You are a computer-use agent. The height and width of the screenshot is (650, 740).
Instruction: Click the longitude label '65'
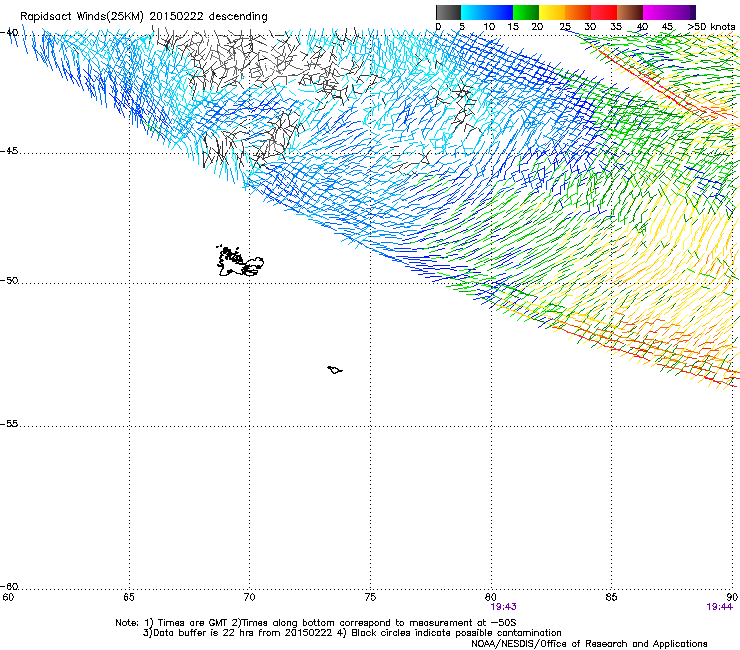click(129, 598)
